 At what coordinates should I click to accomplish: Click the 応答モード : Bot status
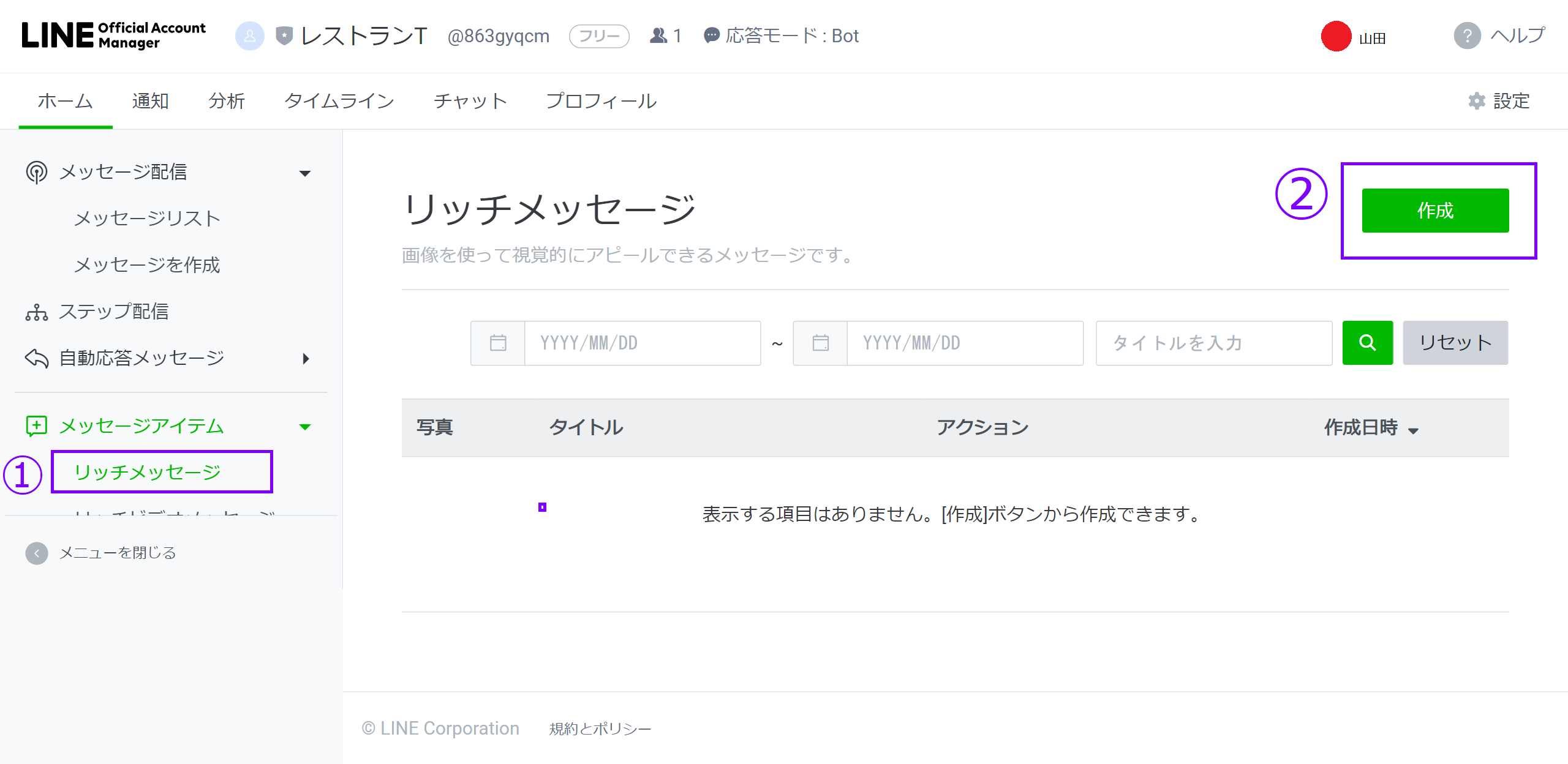coord(792,36)
